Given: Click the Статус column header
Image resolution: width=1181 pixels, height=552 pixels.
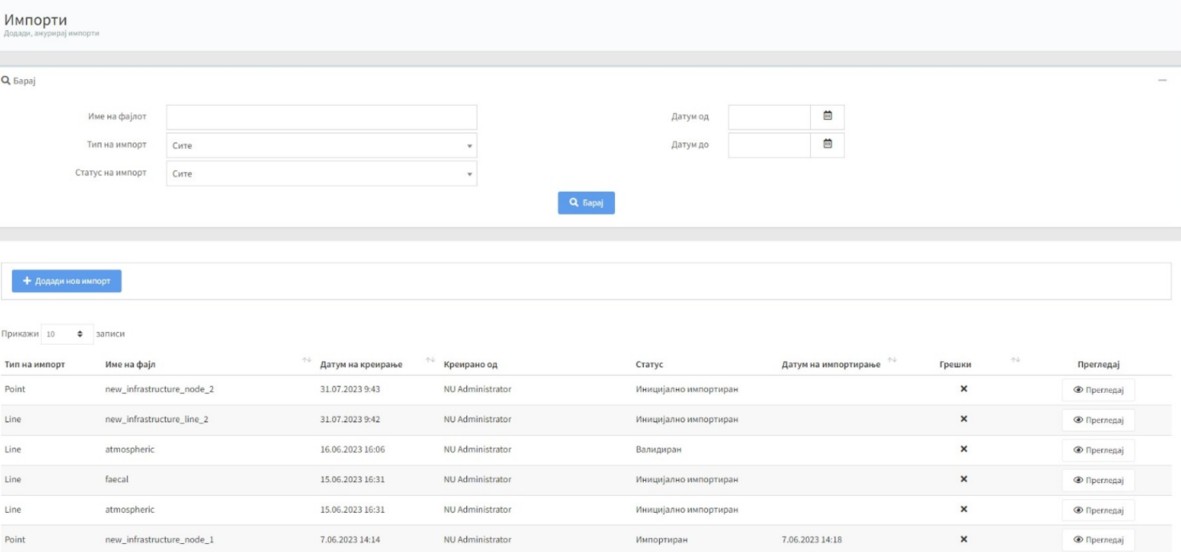Looking at the screenshot, I should coord(649,364).
